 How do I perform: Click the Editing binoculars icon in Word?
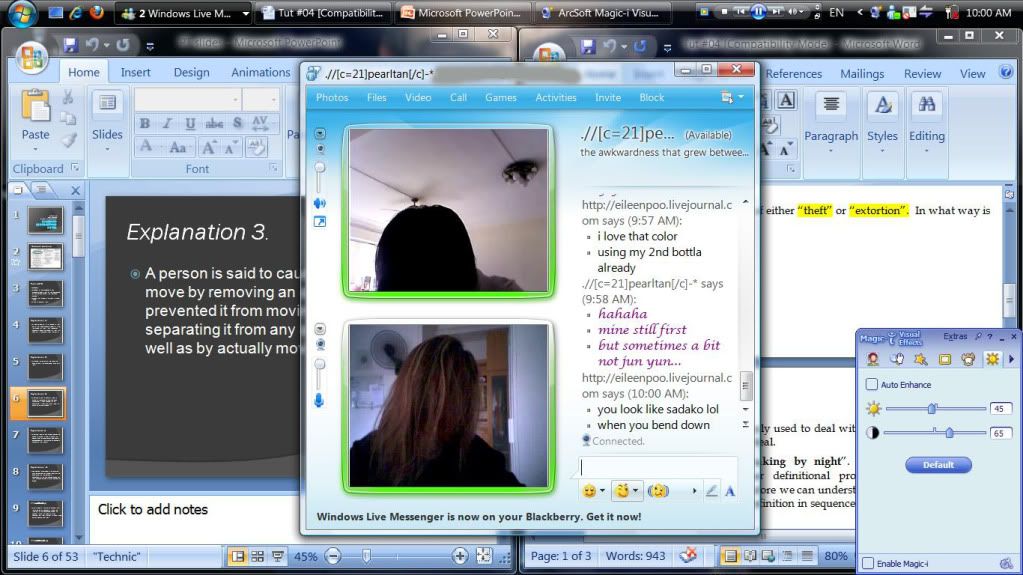(926, 104)
